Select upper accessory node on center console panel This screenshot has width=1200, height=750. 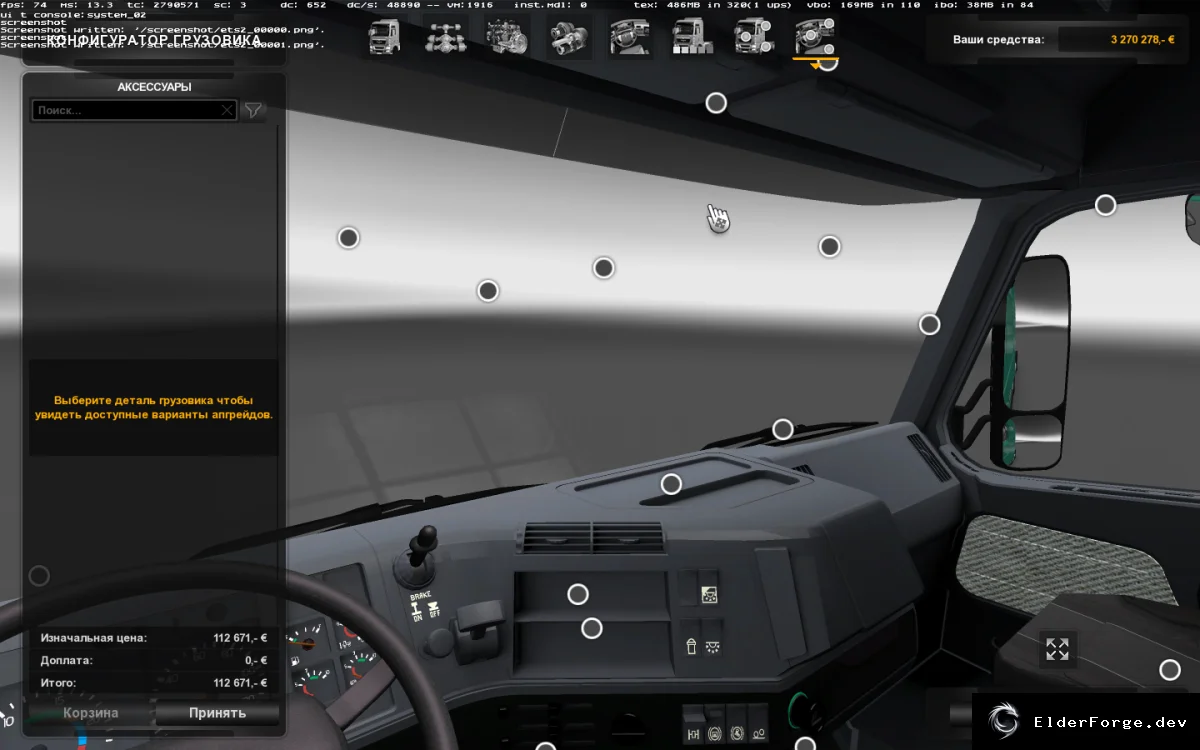click(578, 594)
